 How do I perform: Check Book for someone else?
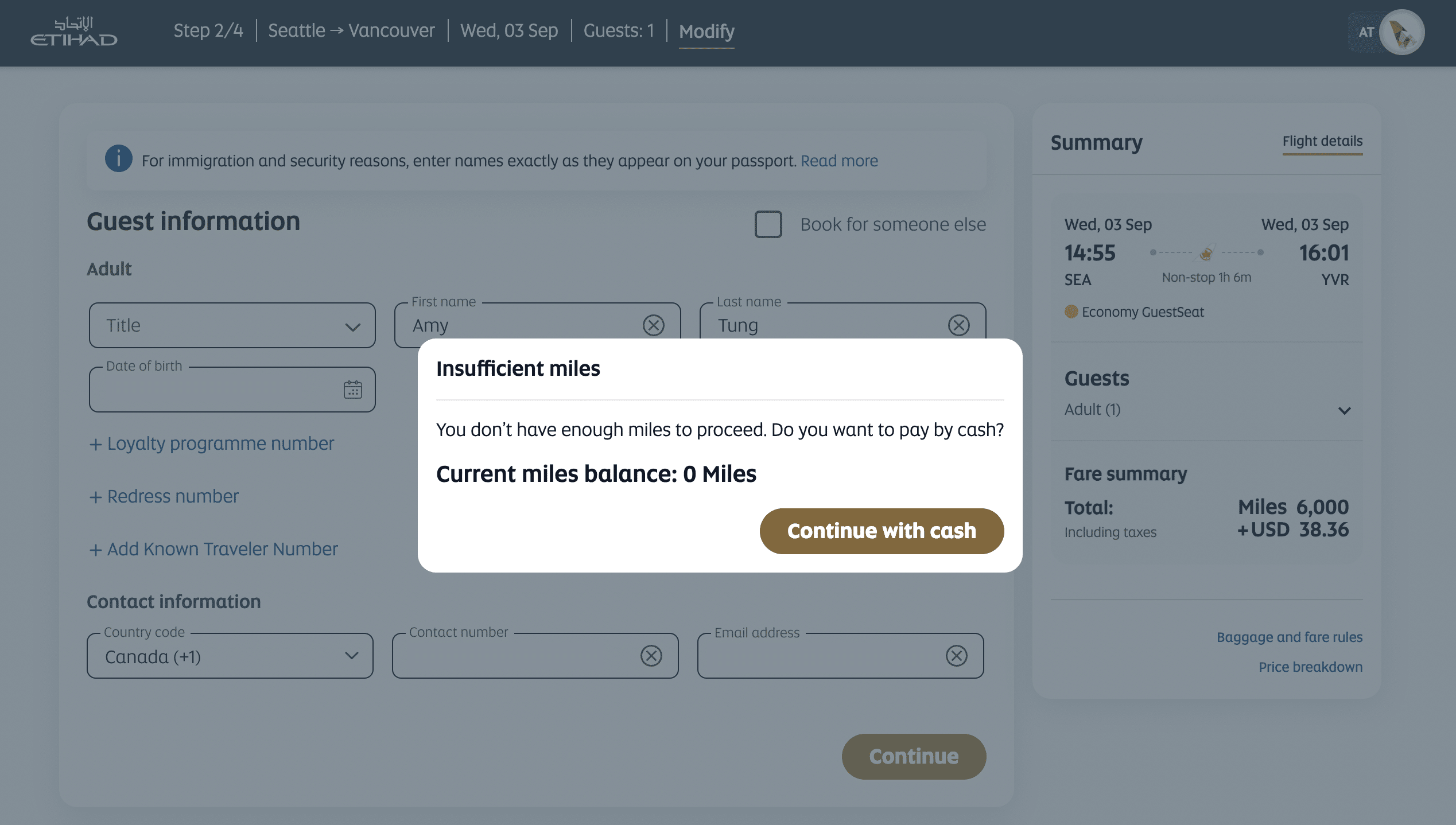click(x=768, y=224)
